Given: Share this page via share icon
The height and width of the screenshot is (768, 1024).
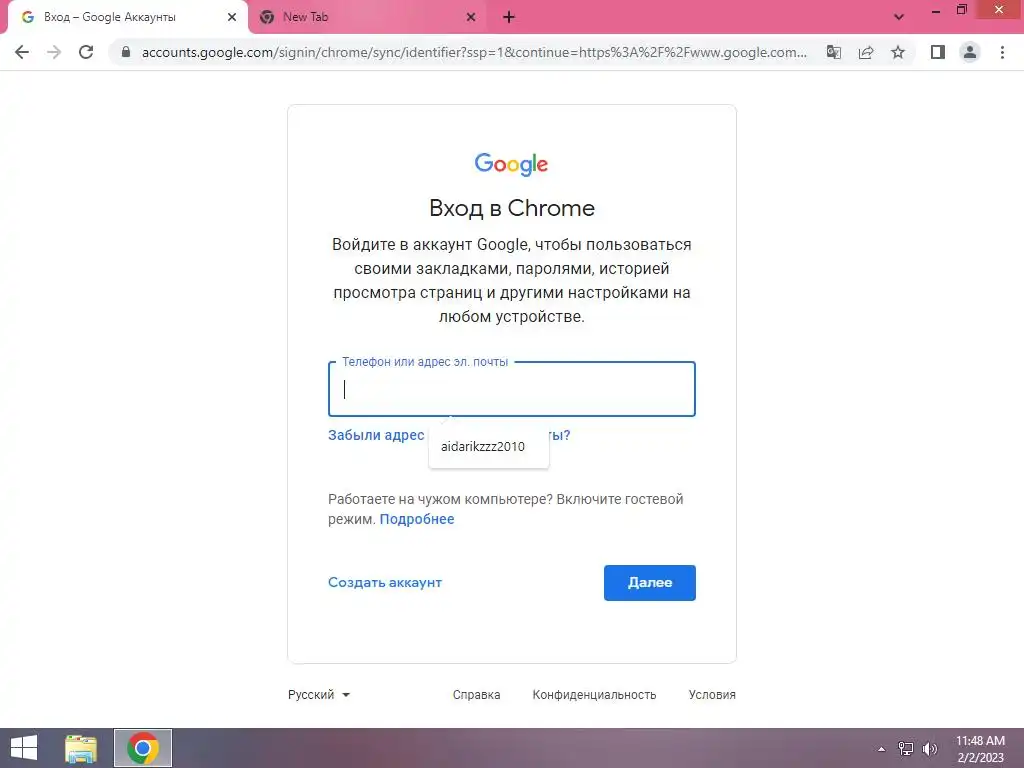Looking at the screenshot, I should tap(866, 52).
